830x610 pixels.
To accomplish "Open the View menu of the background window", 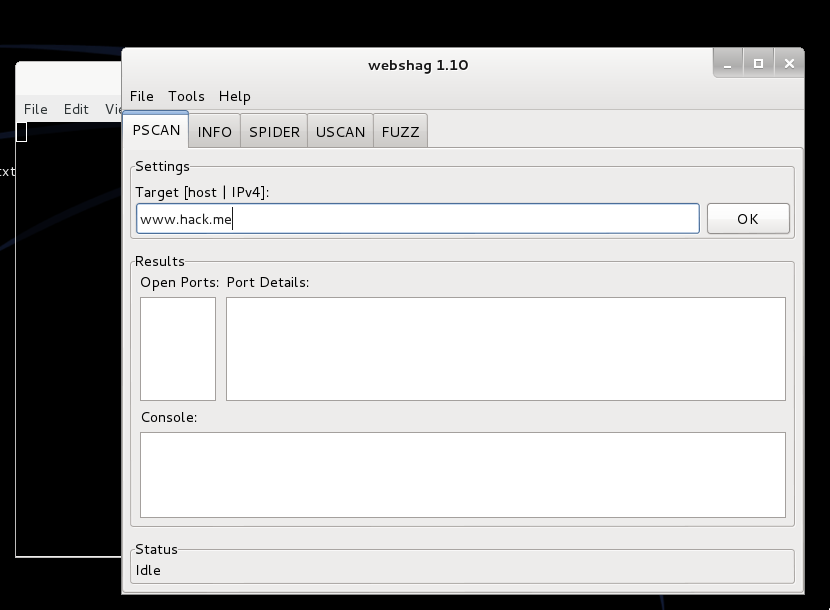I will coord(113,109).
